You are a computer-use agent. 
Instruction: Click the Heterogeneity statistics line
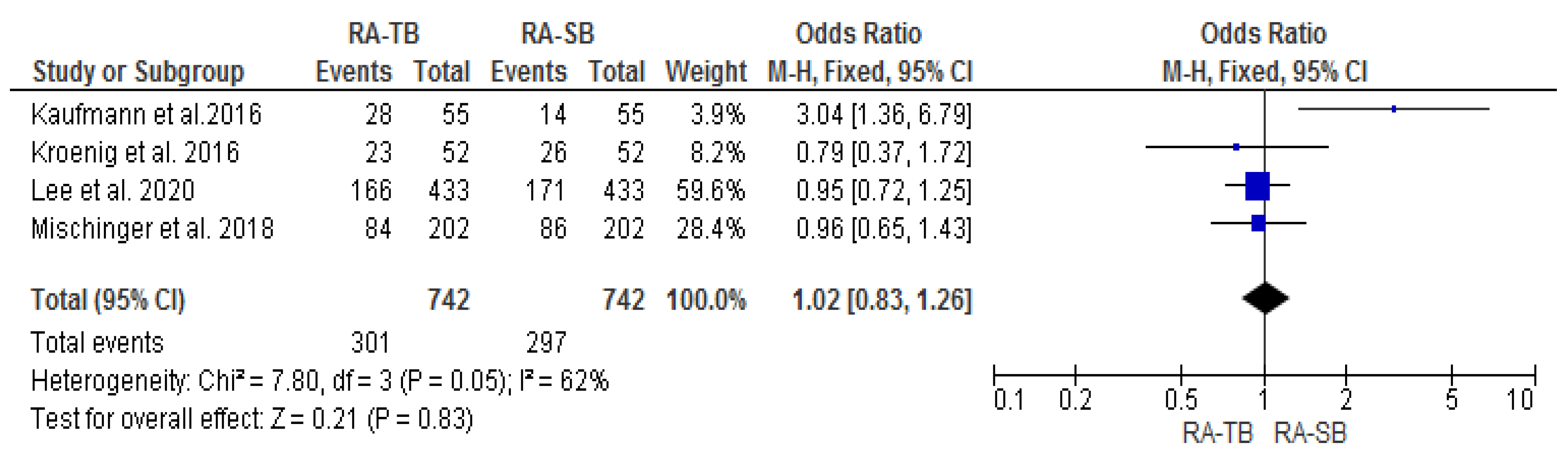(320, 381)
